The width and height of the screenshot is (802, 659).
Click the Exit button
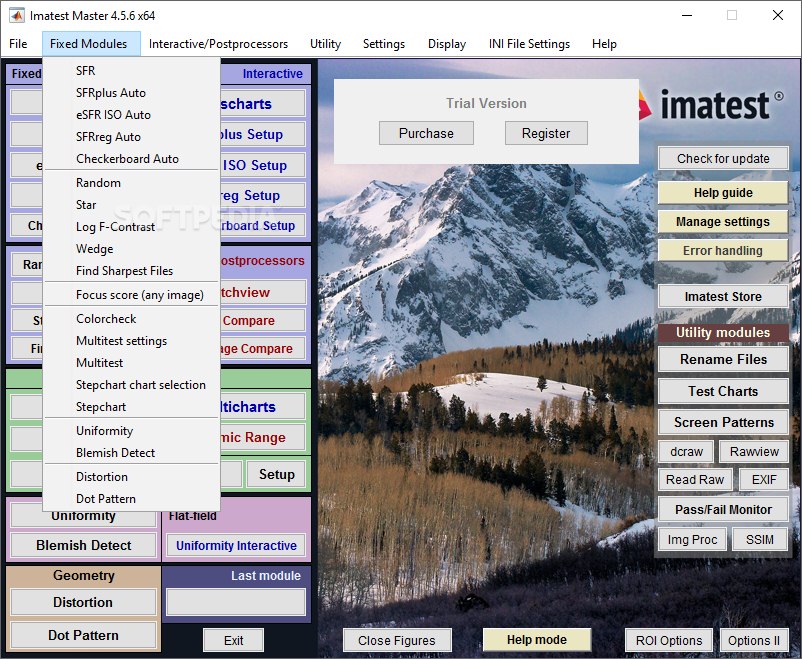point(233,641)
